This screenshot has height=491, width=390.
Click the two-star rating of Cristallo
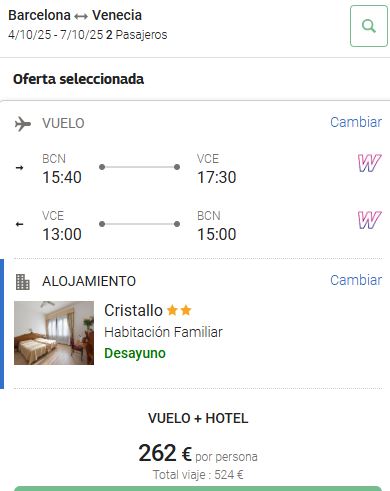[x=179, y=310]
